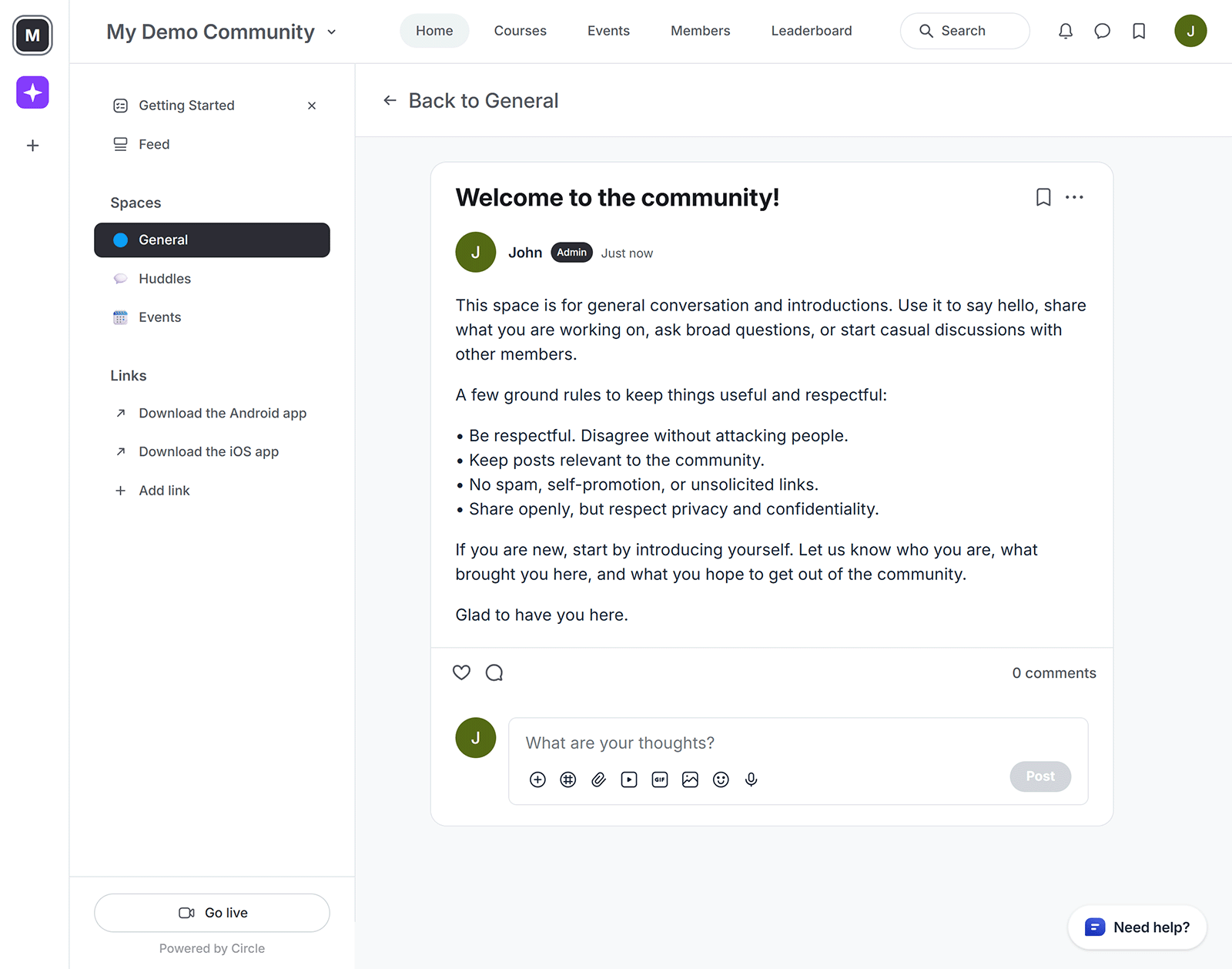Record an audio comment with the microphone icon
The height and width of the screenshot is (969, 1232).
(x=751, y=780)
